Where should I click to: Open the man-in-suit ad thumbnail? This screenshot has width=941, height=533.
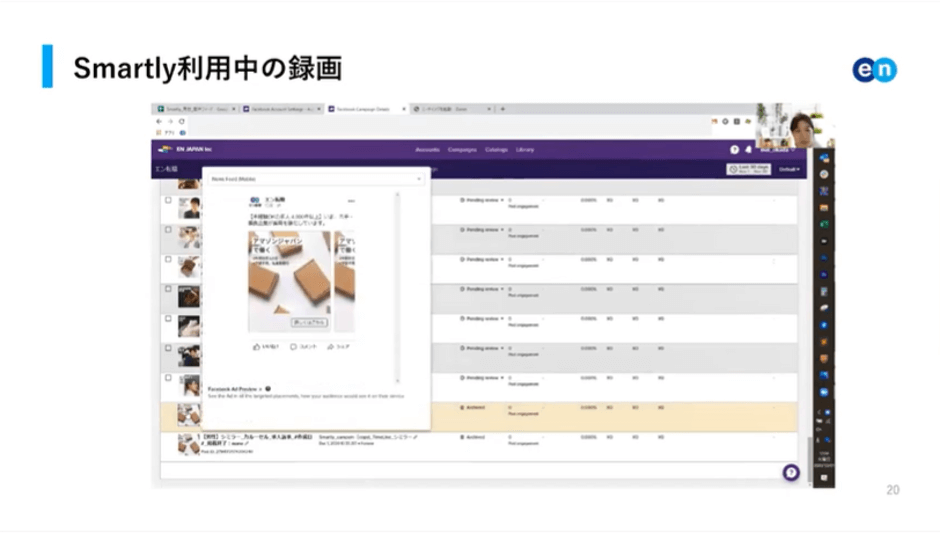189,208
